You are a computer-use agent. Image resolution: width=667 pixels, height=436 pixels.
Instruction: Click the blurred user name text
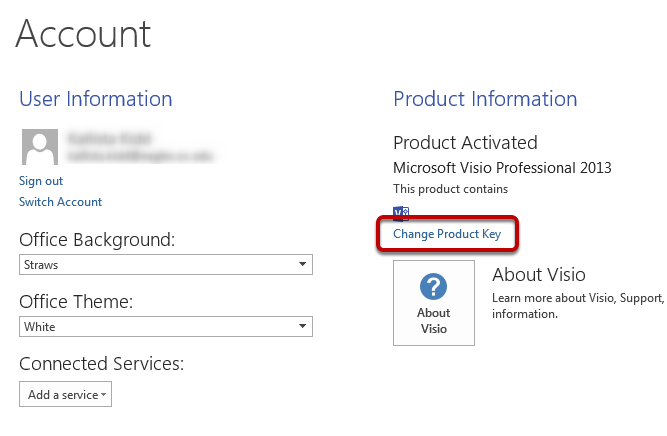[109, 139]
